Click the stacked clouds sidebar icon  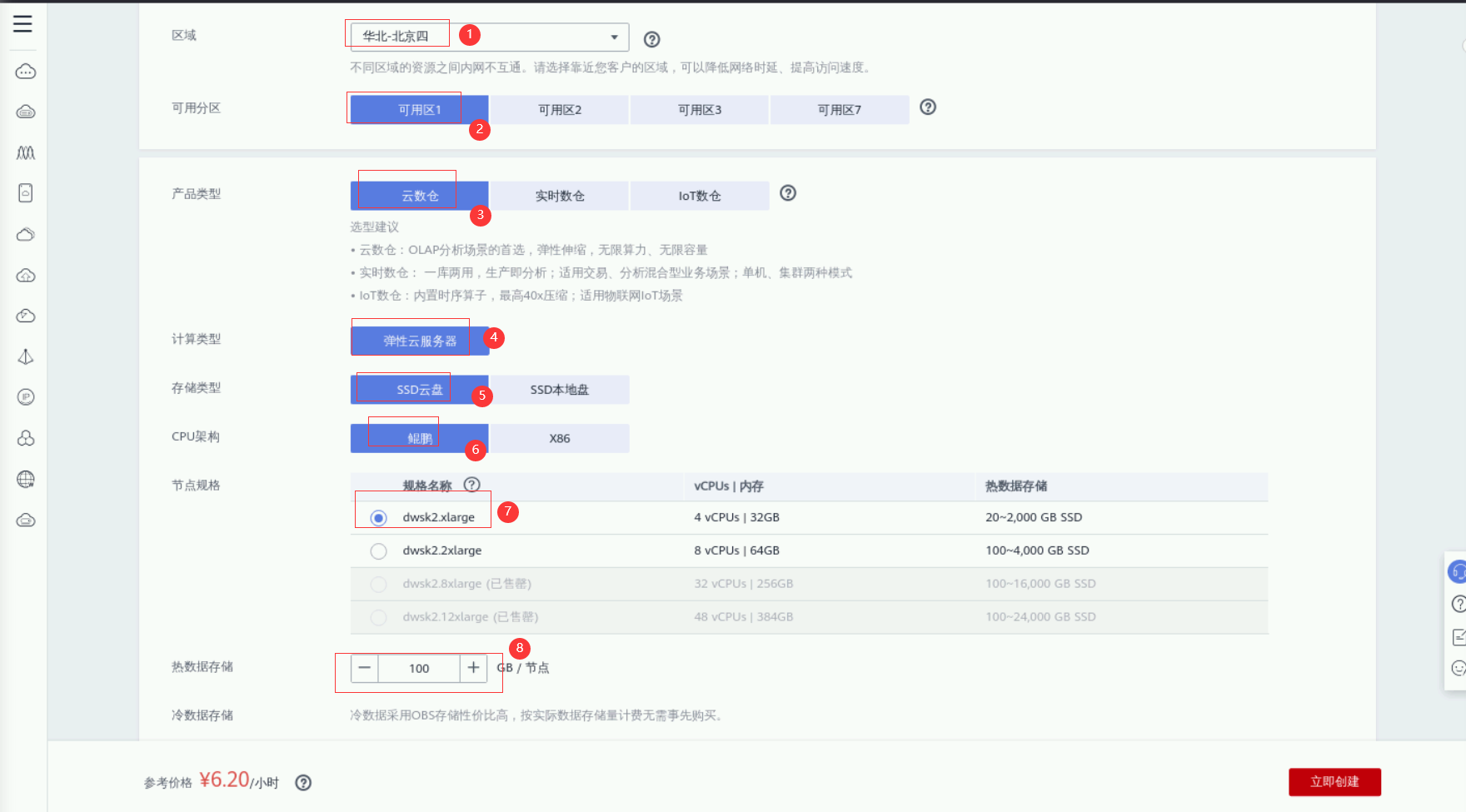pyautogui.click(x=26, y=234)
